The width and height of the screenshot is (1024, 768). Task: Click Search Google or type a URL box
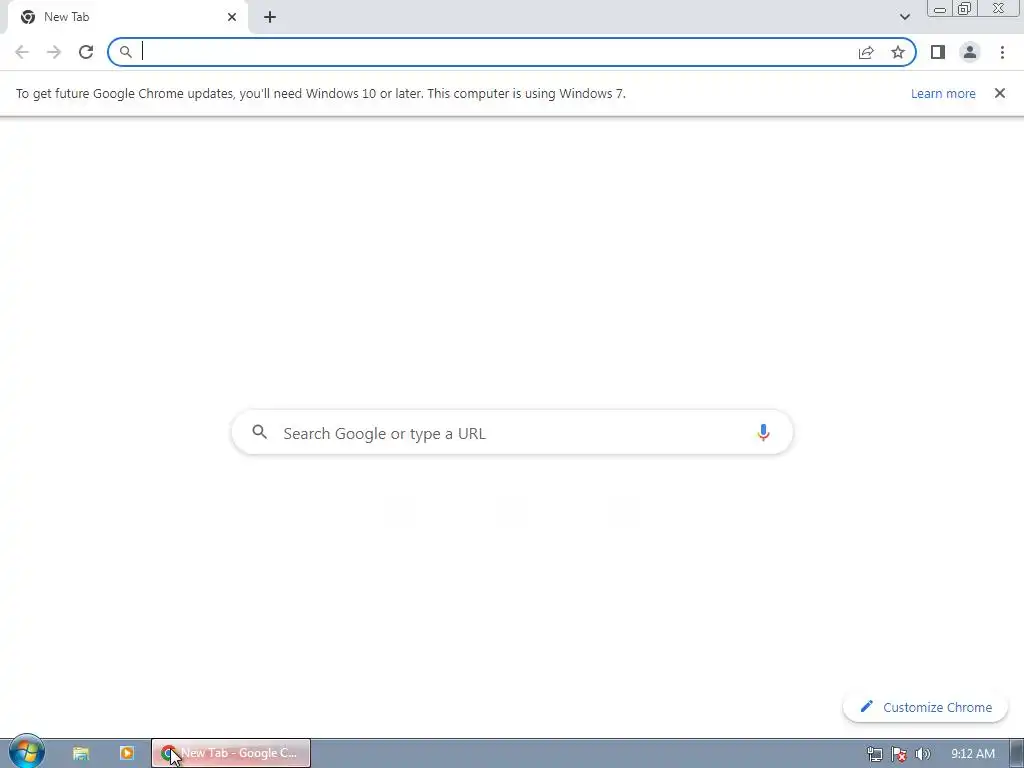512,432
